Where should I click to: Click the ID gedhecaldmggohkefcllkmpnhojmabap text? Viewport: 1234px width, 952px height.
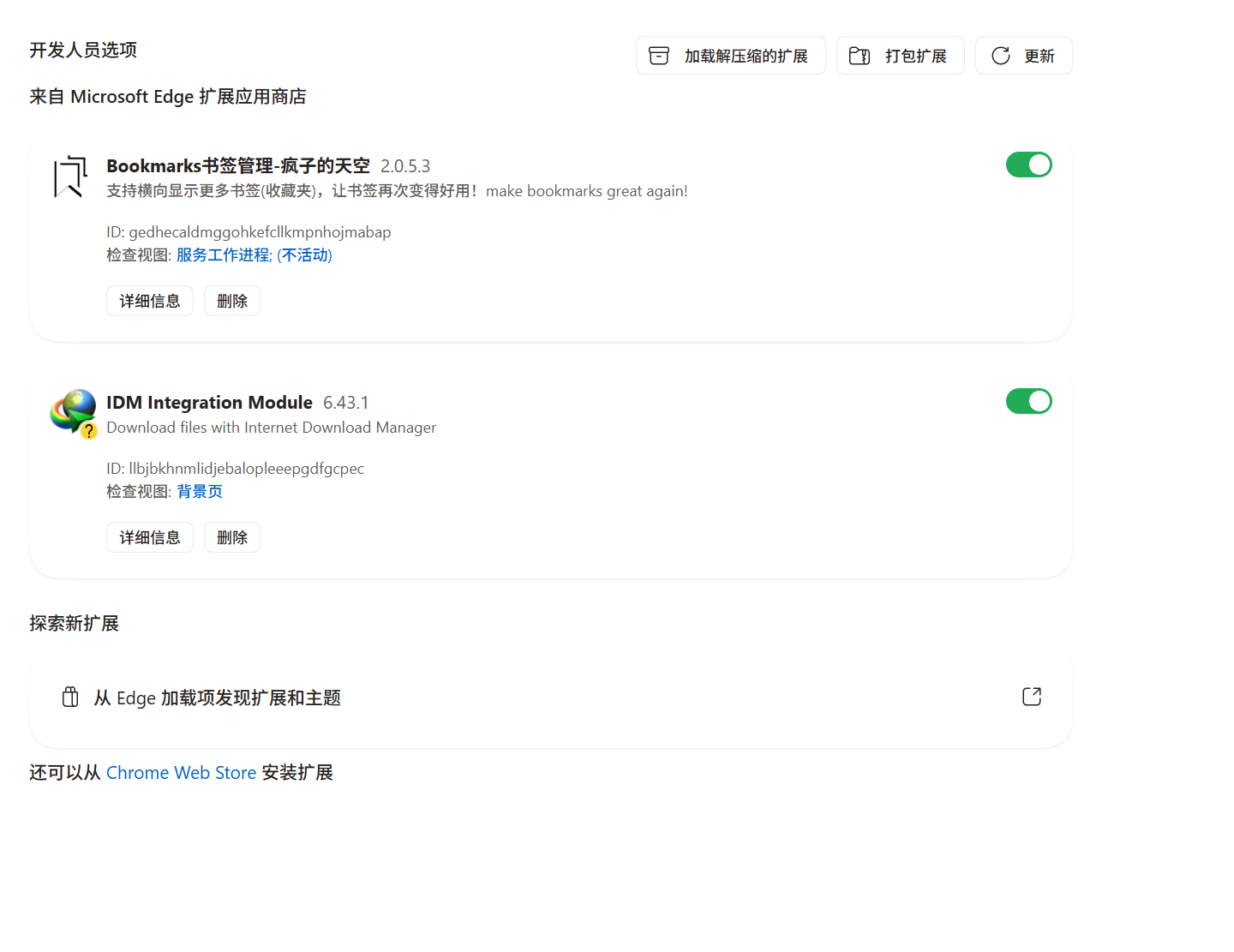click(x=249, y=232)
